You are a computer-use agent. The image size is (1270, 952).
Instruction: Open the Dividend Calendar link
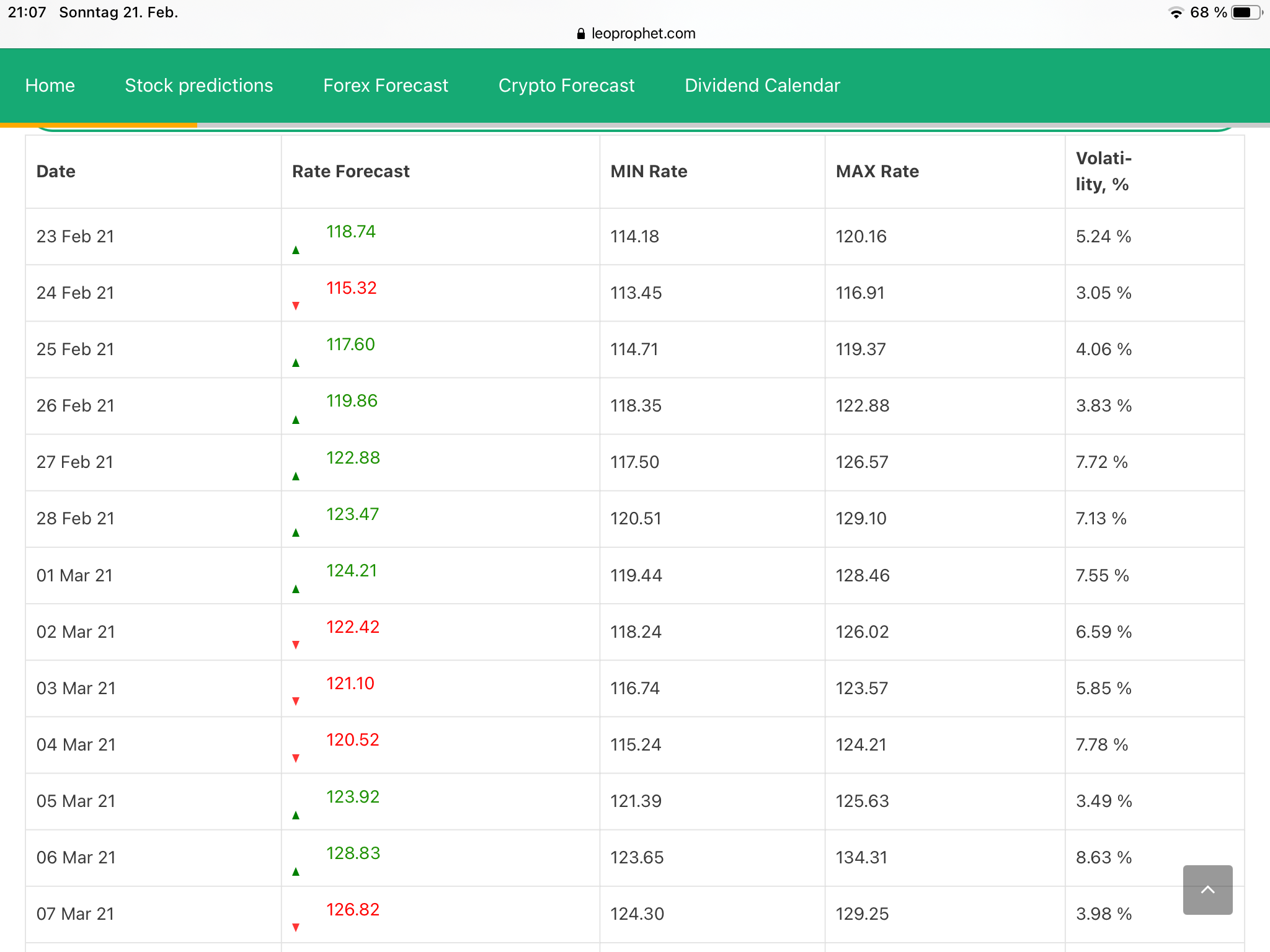coord(762,86)
